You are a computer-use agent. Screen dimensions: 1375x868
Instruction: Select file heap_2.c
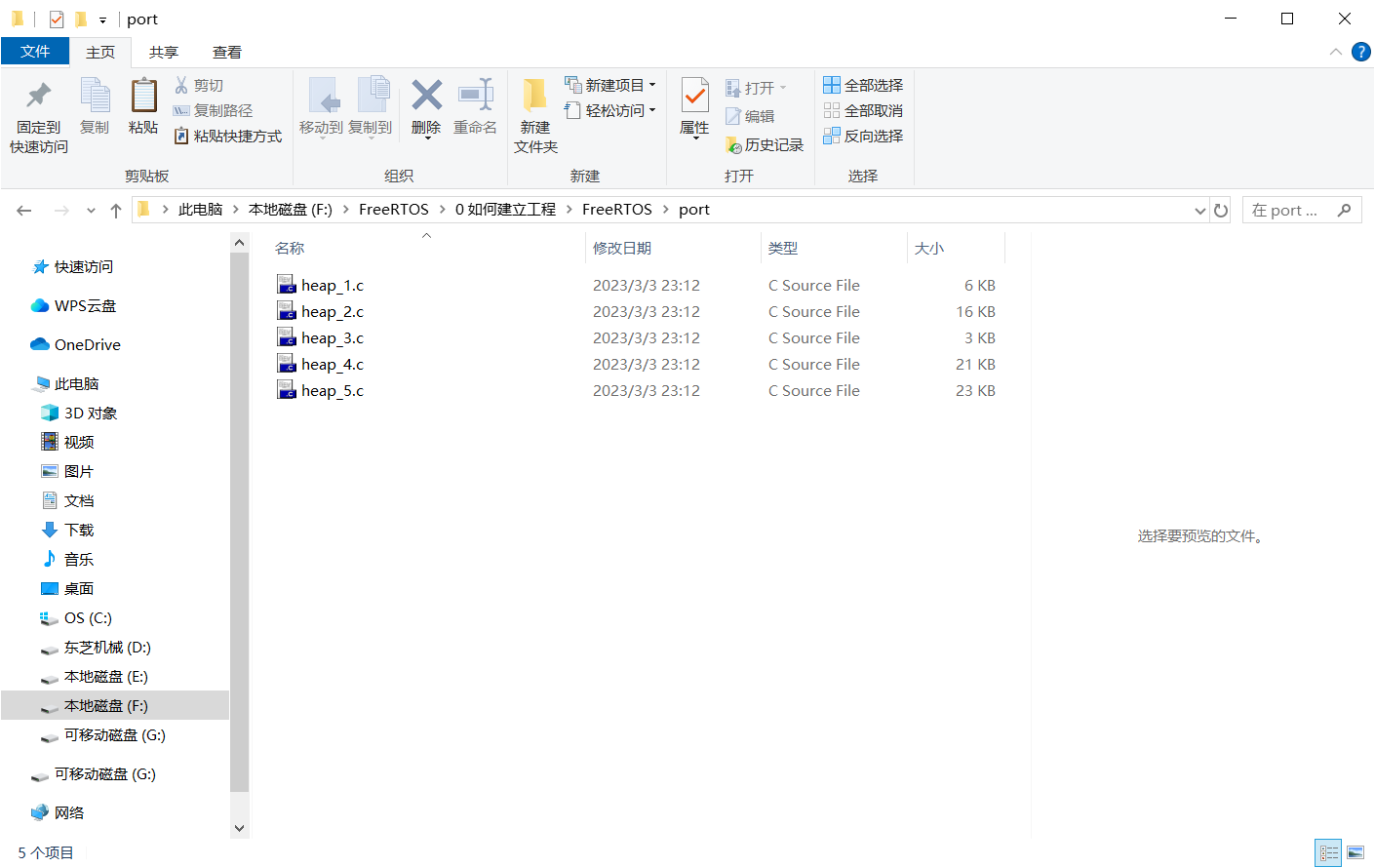coord(333,312)
